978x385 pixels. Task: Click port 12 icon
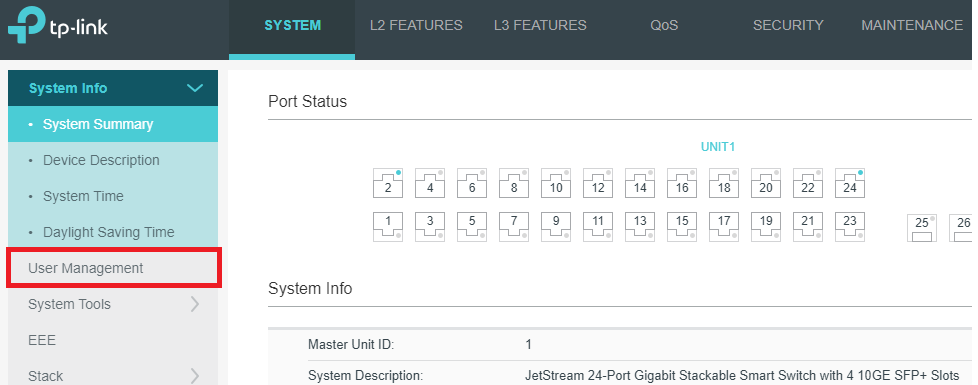(598, 183)
